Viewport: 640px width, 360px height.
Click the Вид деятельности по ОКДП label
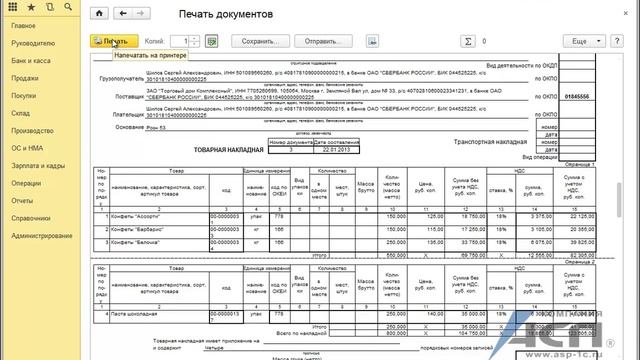point(521,66)
